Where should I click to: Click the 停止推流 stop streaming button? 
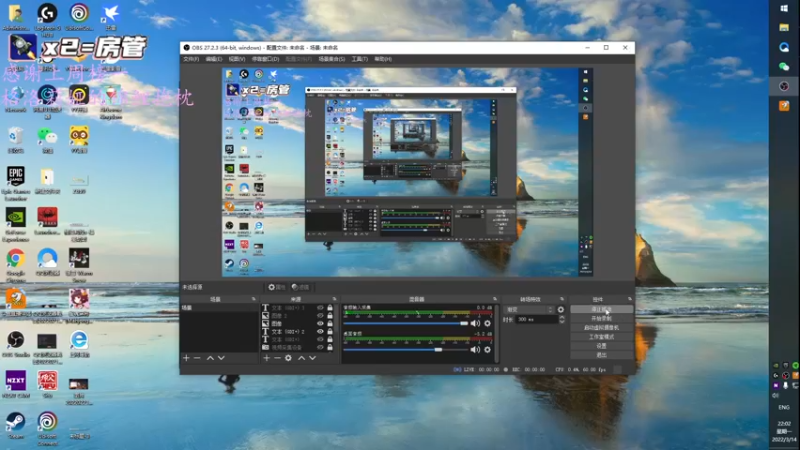tap(602, 309)
